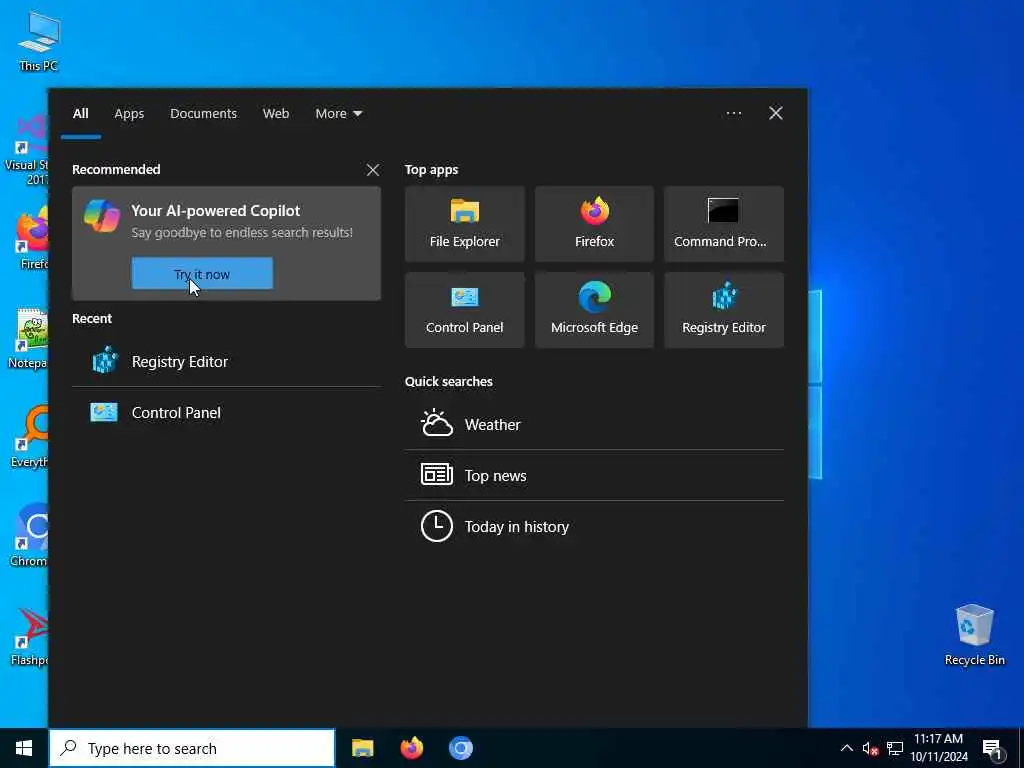The width and height of the screenshot is (1024, 768).
Task: Click the Try it now button
Action: point(202,274)
